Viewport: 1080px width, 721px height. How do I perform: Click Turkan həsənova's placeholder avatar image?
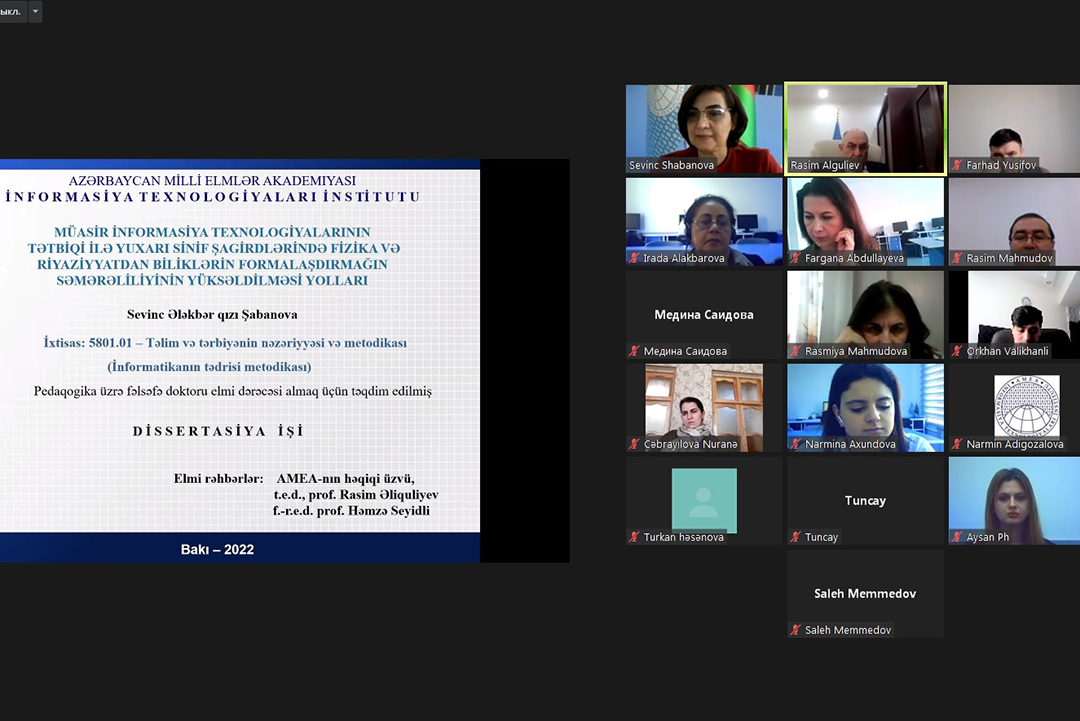703,500
